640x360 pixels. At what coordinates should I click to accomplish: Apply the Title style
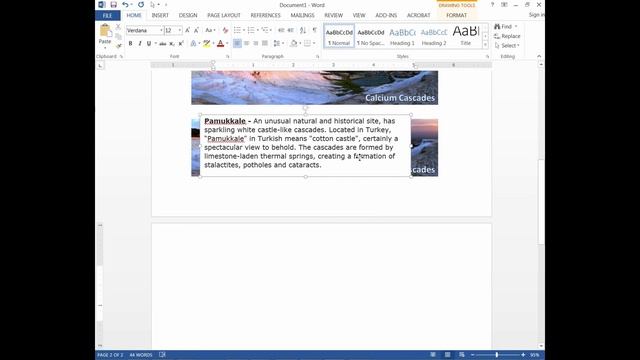pos(466,36)
